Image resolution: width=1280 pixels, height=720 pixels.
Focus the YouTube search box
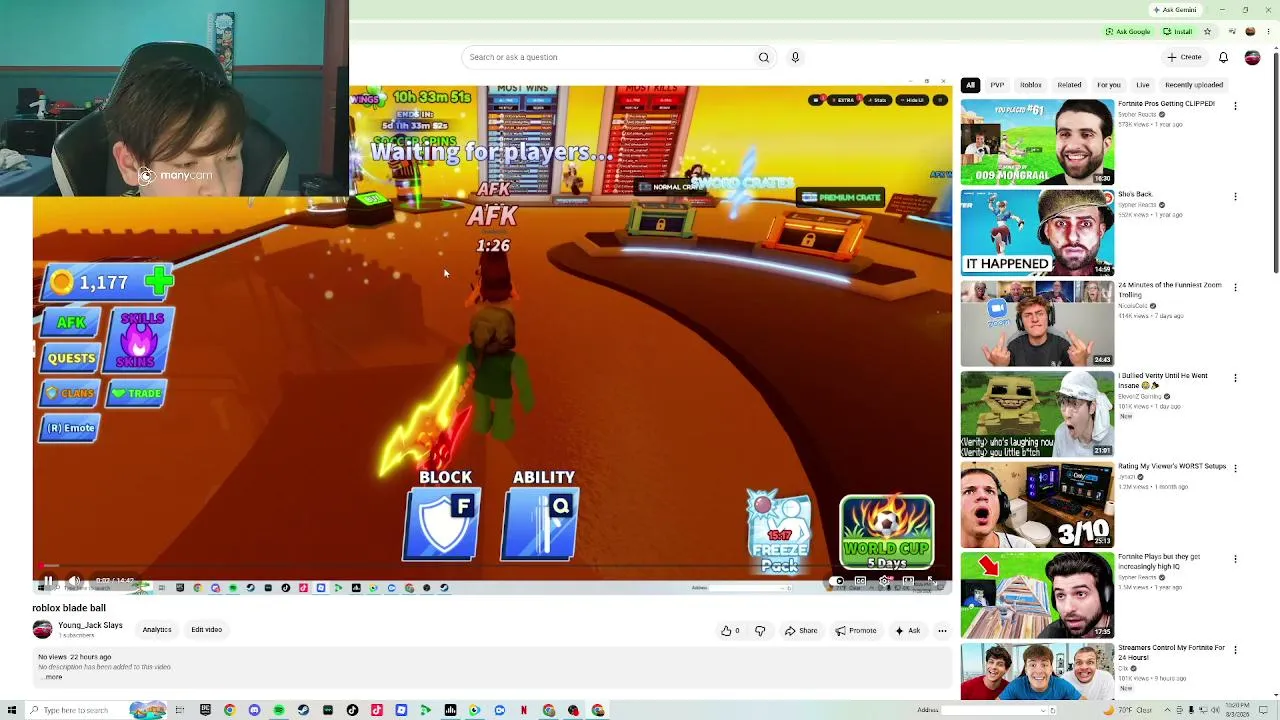pos(610,57)
